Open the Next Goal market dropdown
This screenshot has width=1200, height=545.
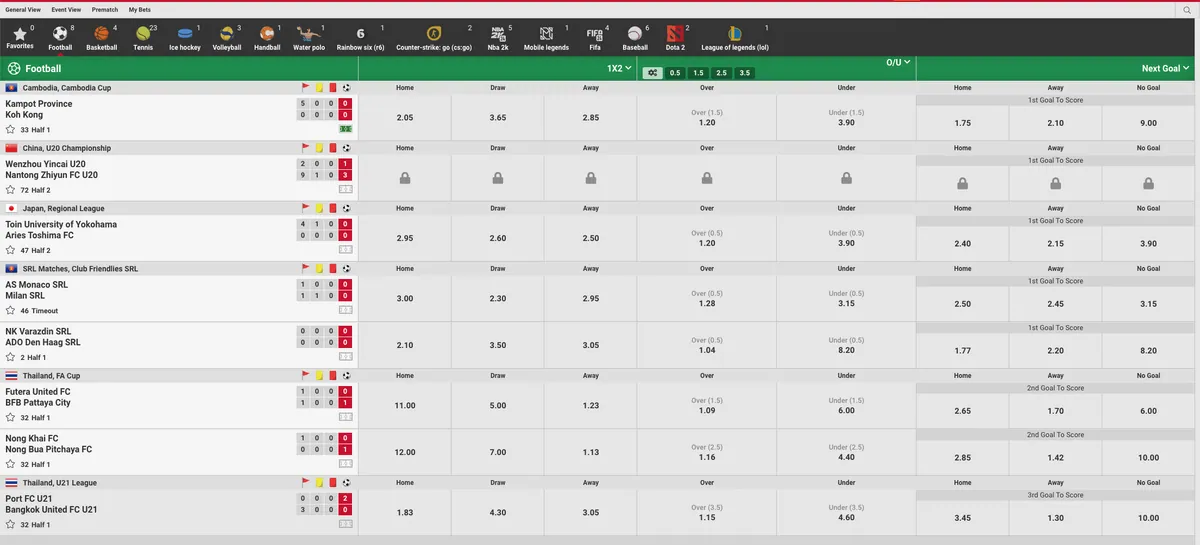pos(1166,68)
